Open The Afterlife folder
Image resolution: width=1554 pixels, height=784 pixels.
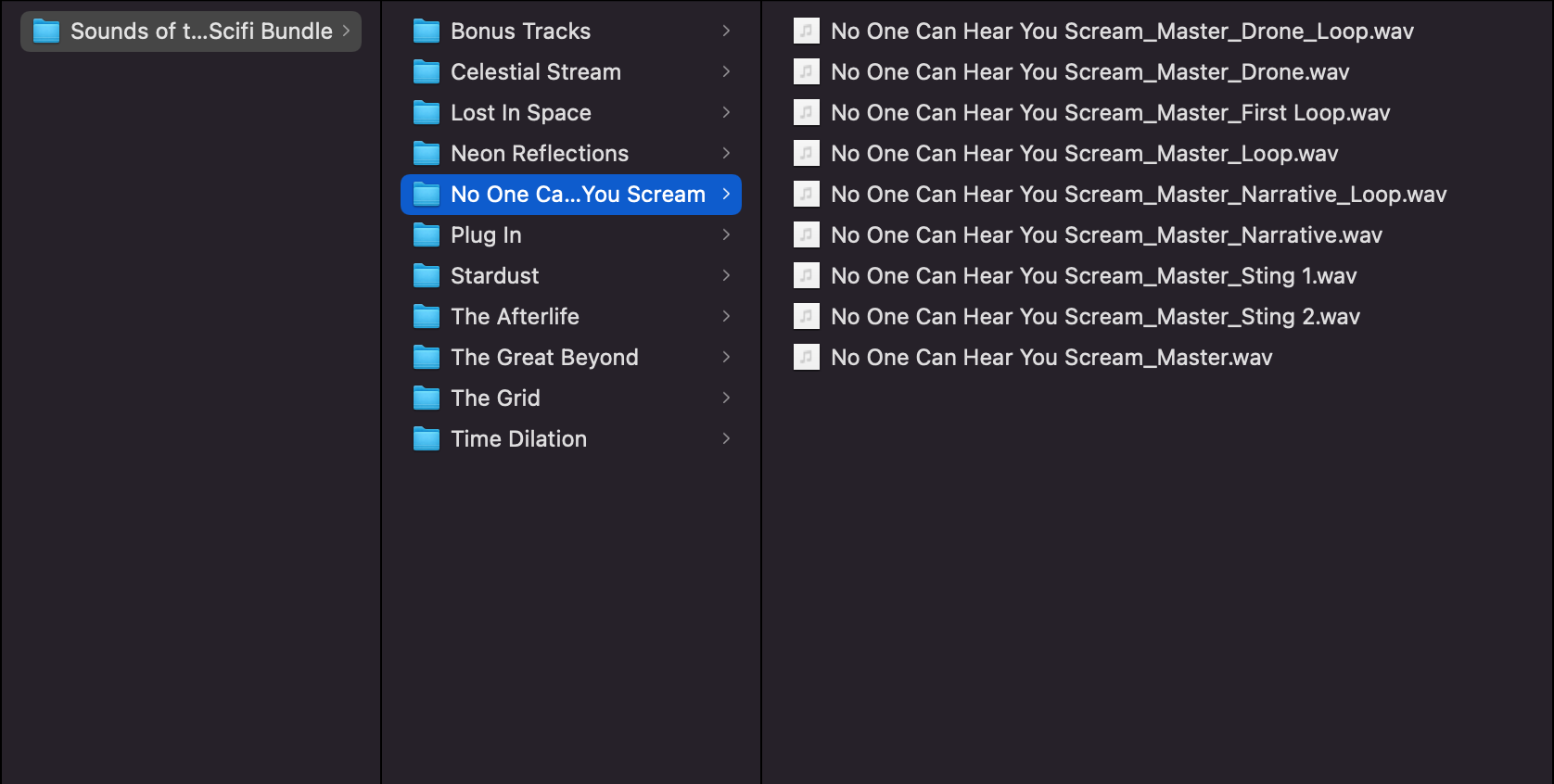tap(515, 317)
